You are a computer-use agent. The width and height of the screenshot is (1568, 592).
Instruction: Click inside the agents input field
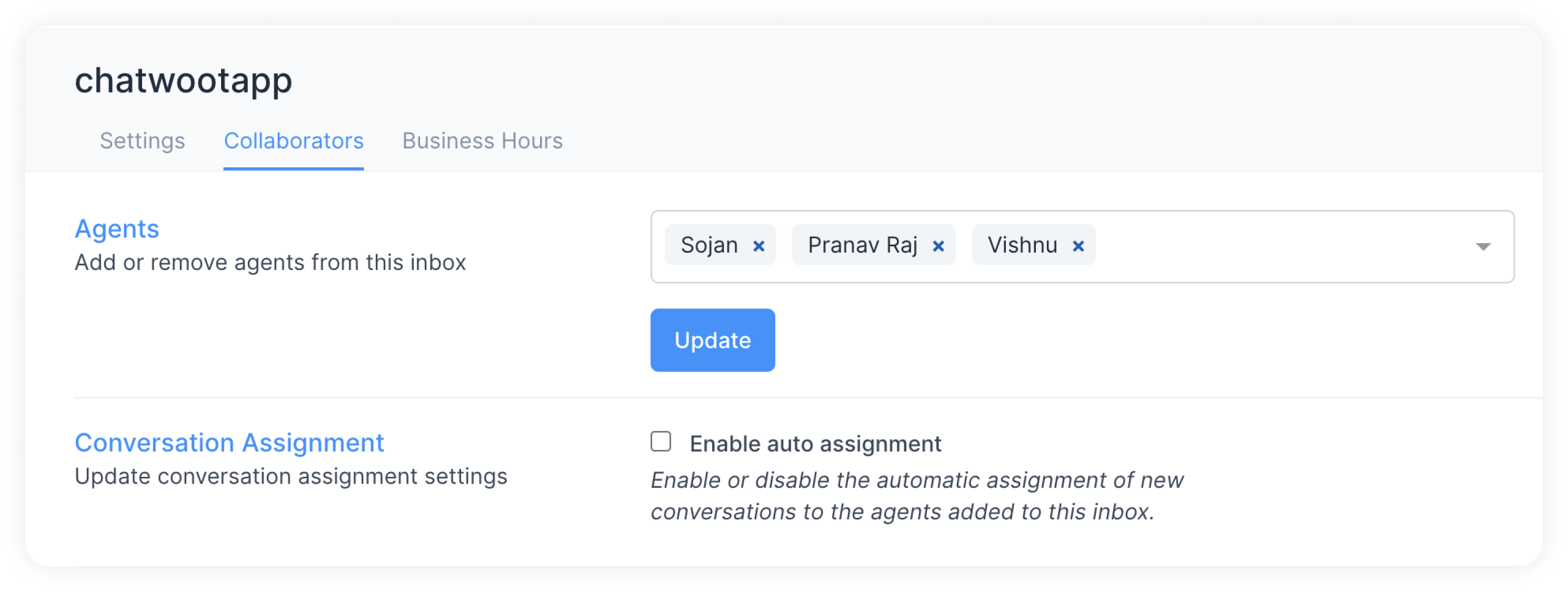coord(1248,246)
